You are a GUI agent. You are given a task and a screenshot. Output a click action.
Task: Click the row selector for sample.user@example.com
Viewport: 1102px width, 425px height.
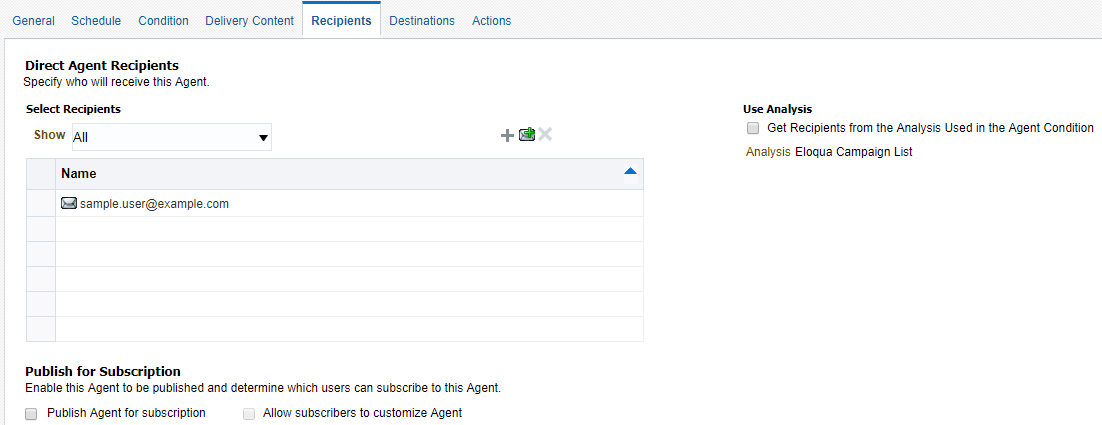(x=41, y=204)
